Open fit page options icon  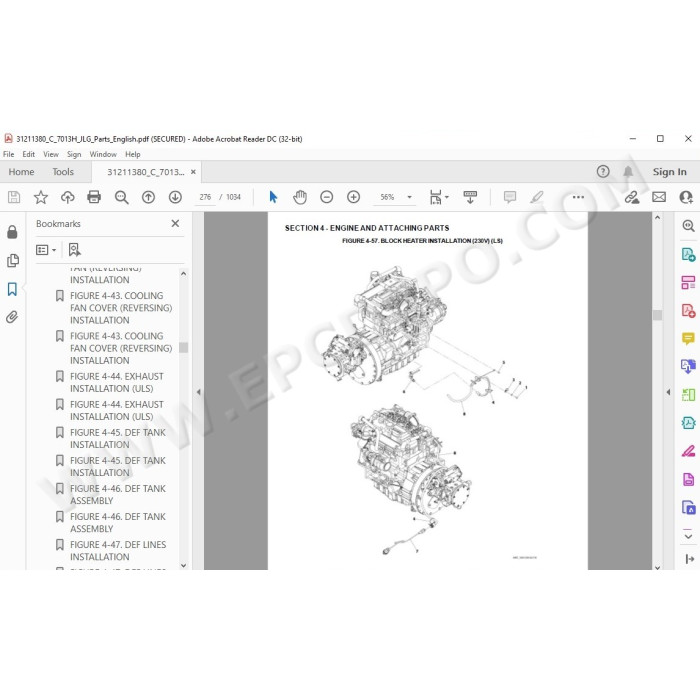click(x=438, y=197)
